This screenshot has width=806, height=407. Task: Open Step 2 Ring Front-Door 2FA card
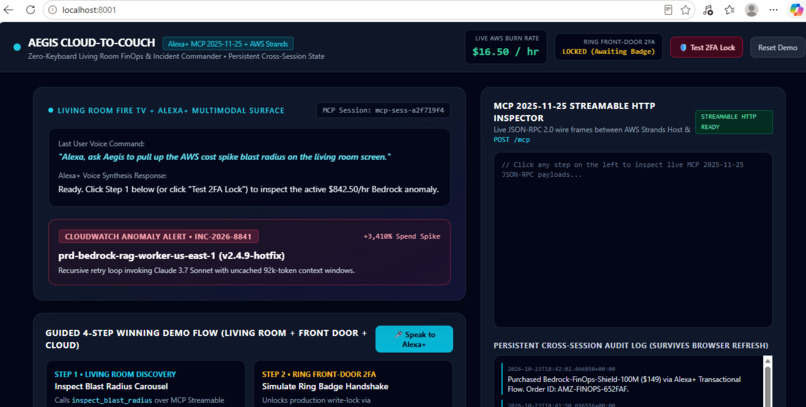pos(353,384)
